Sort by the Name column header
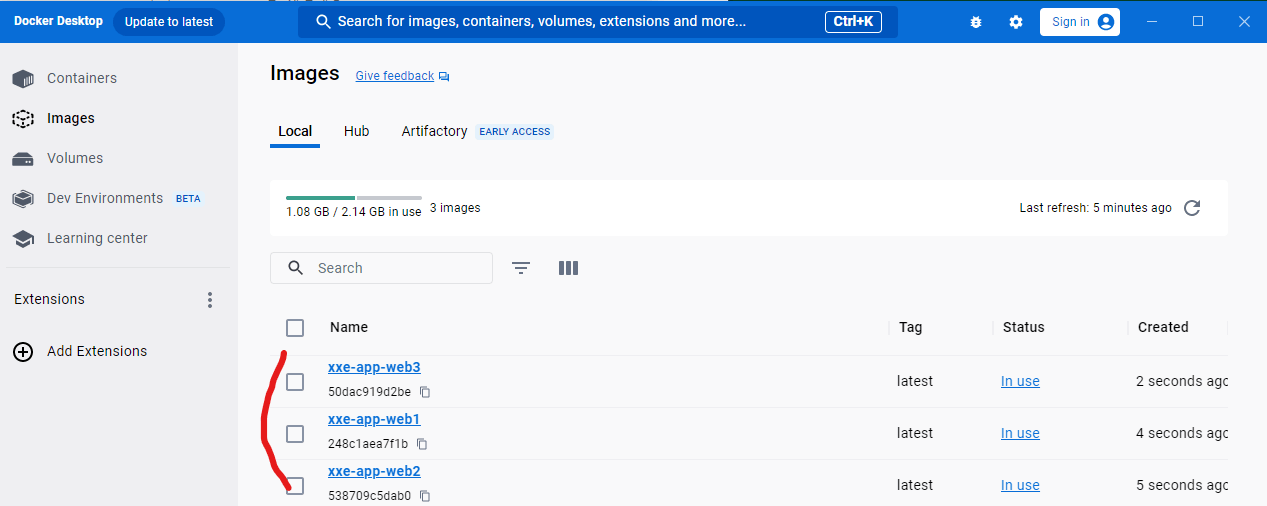This screenshot has height=506, width=1267. (x=349, y=327)
